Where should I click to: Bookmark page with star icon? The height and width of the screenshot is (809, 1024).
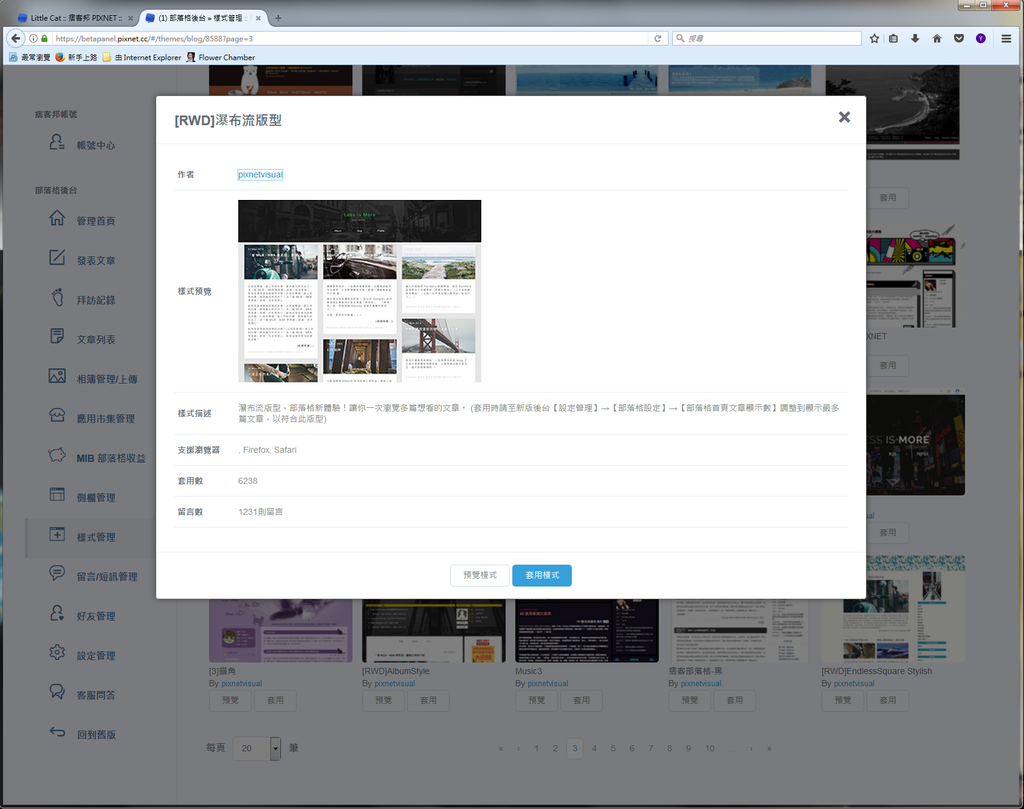pos(874,39)
